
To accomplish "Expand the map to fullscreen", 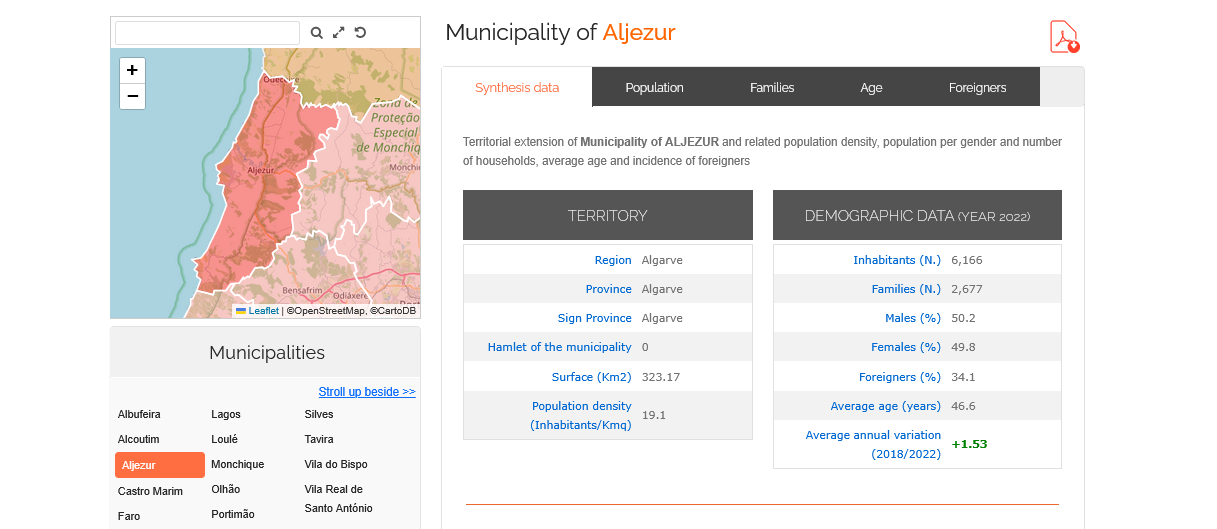I will coord(339,33).
